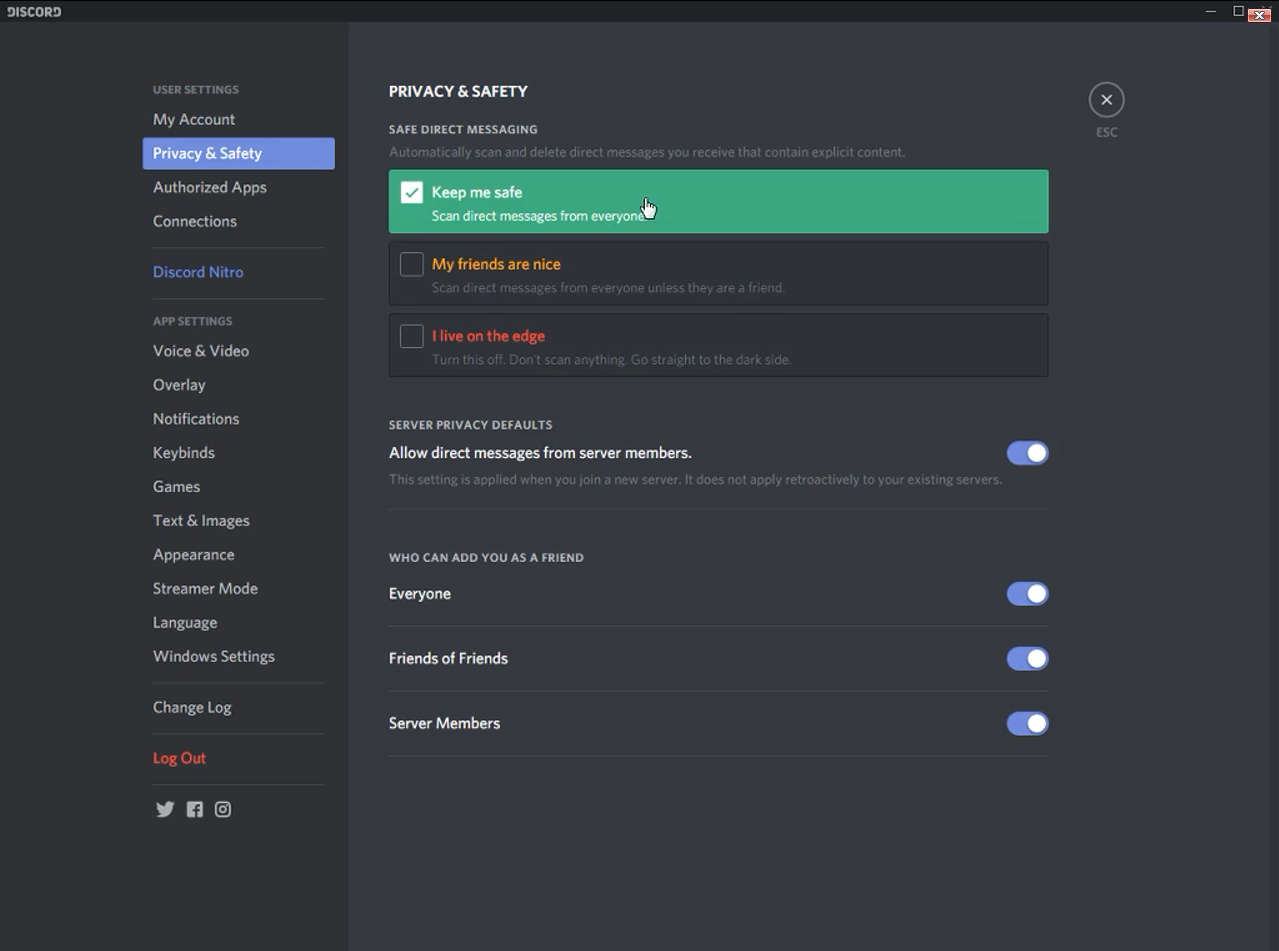Viewport: 1279px width, 951px height.
Task: Check the 'My friends are nice' checkbox
Action: (x=412, y=264)
